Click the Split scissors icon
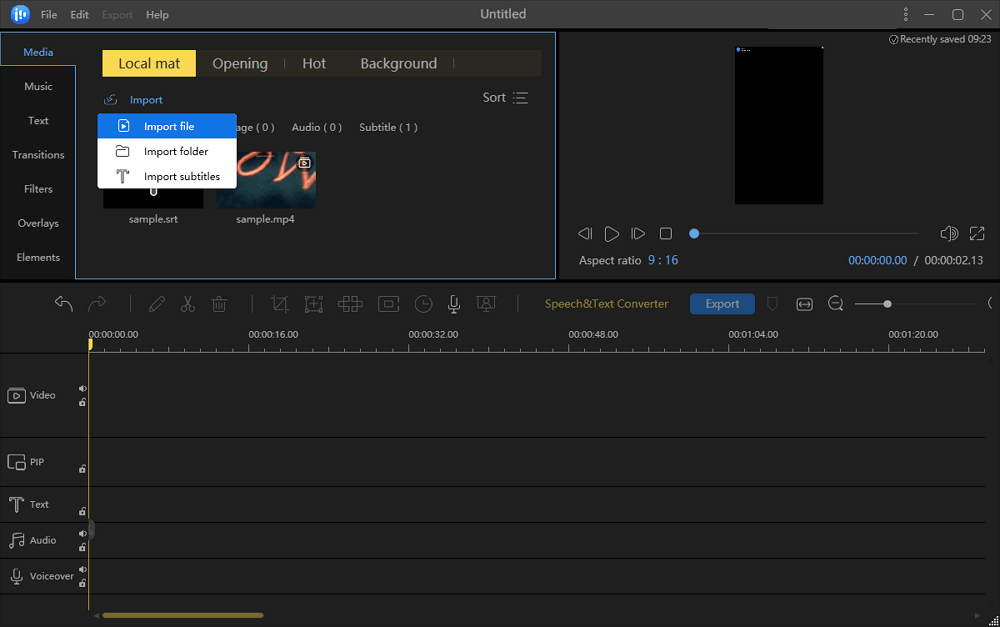The image size is (1000, 627). [x=187, y=304]
